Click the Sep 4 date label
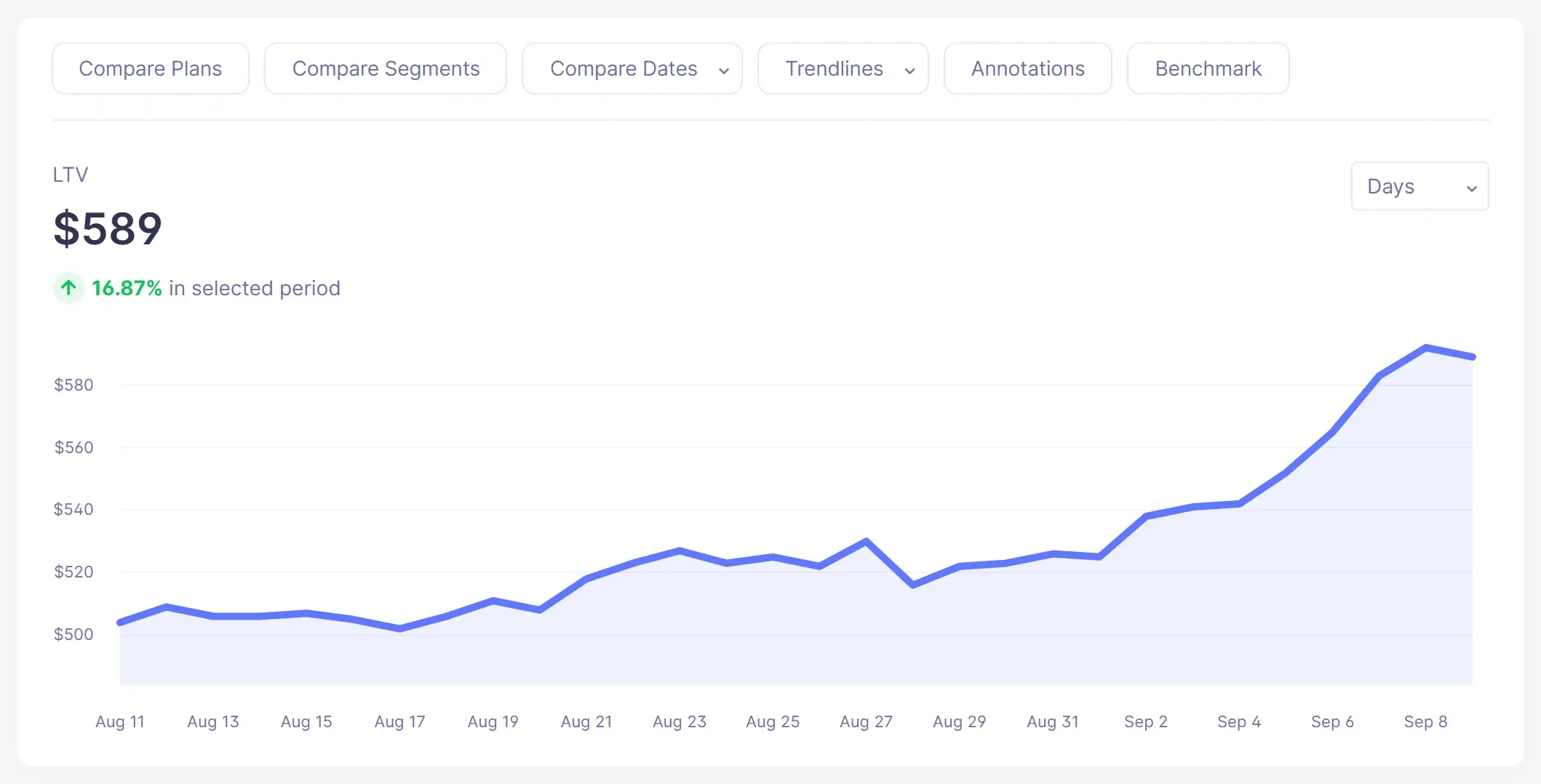Screen dimensions: 1541x784 1239,721
